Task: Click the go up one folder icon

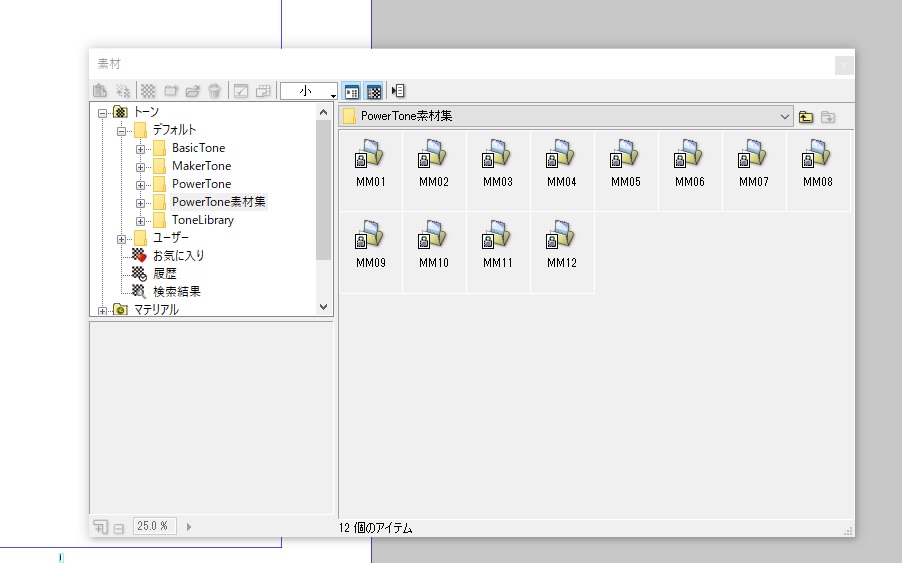Action: [806, 117]
